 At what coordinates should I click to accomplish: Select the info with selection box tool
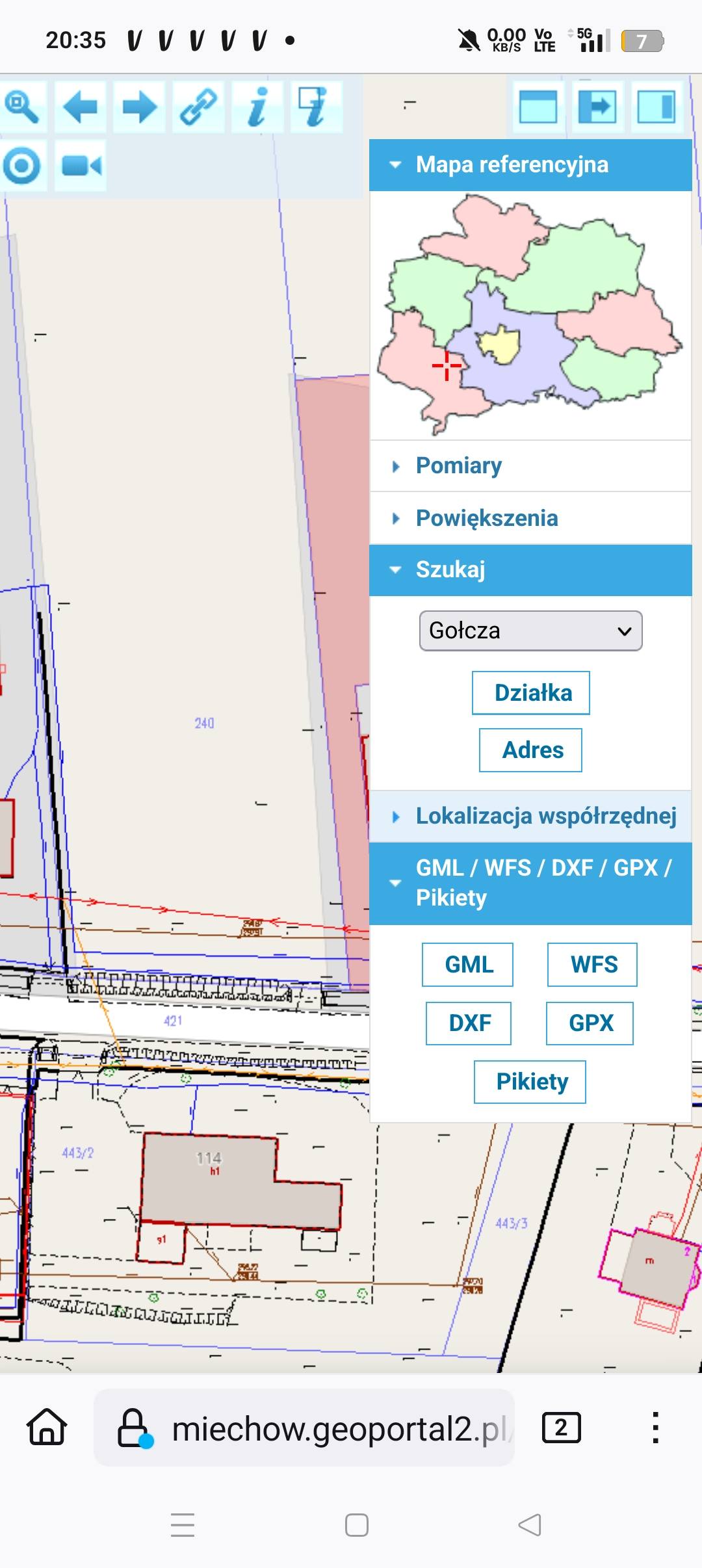(316, 107)
